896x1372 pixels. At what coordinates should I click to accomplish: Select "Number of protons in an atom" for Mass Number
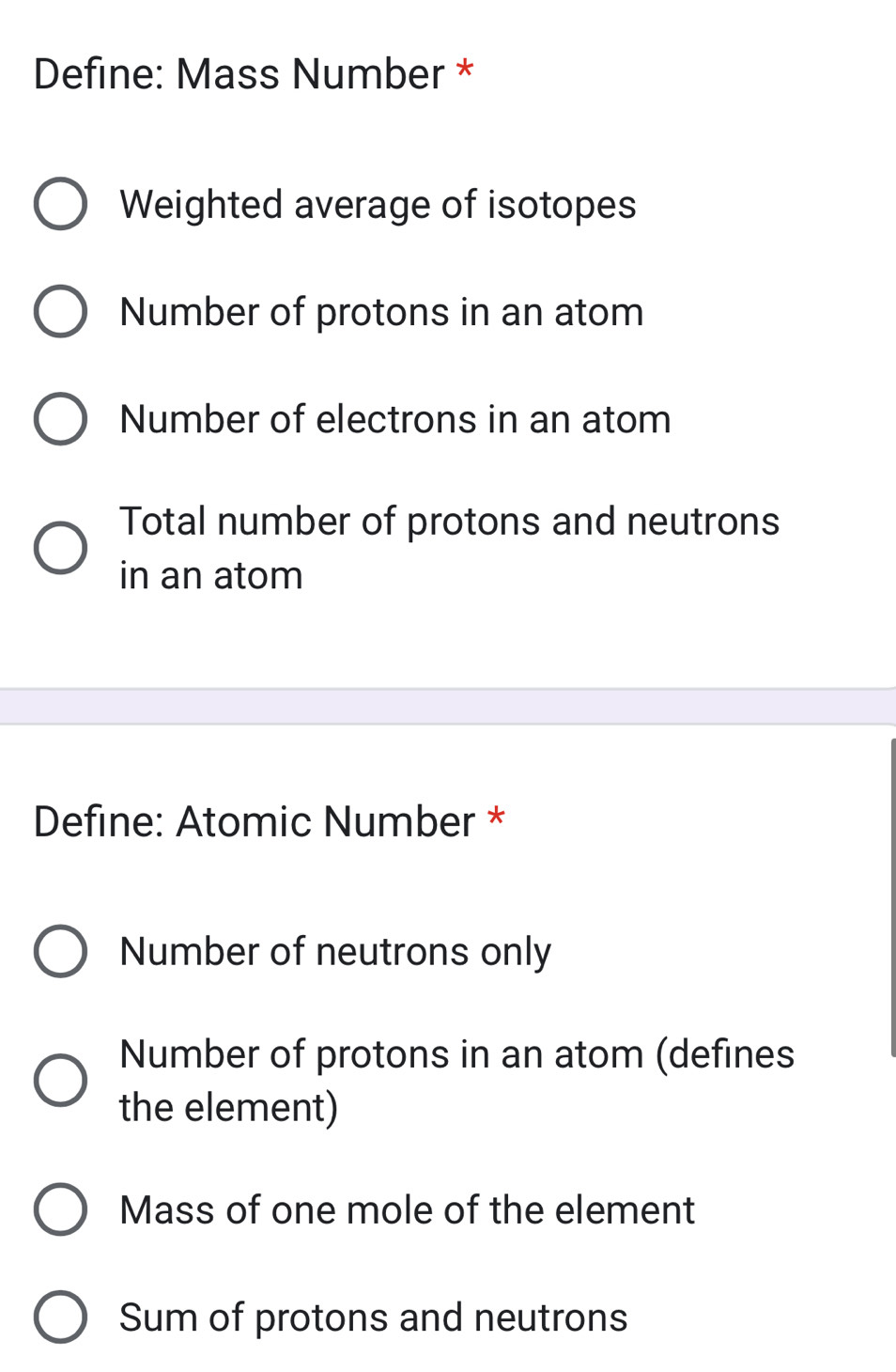click(380, 312)
